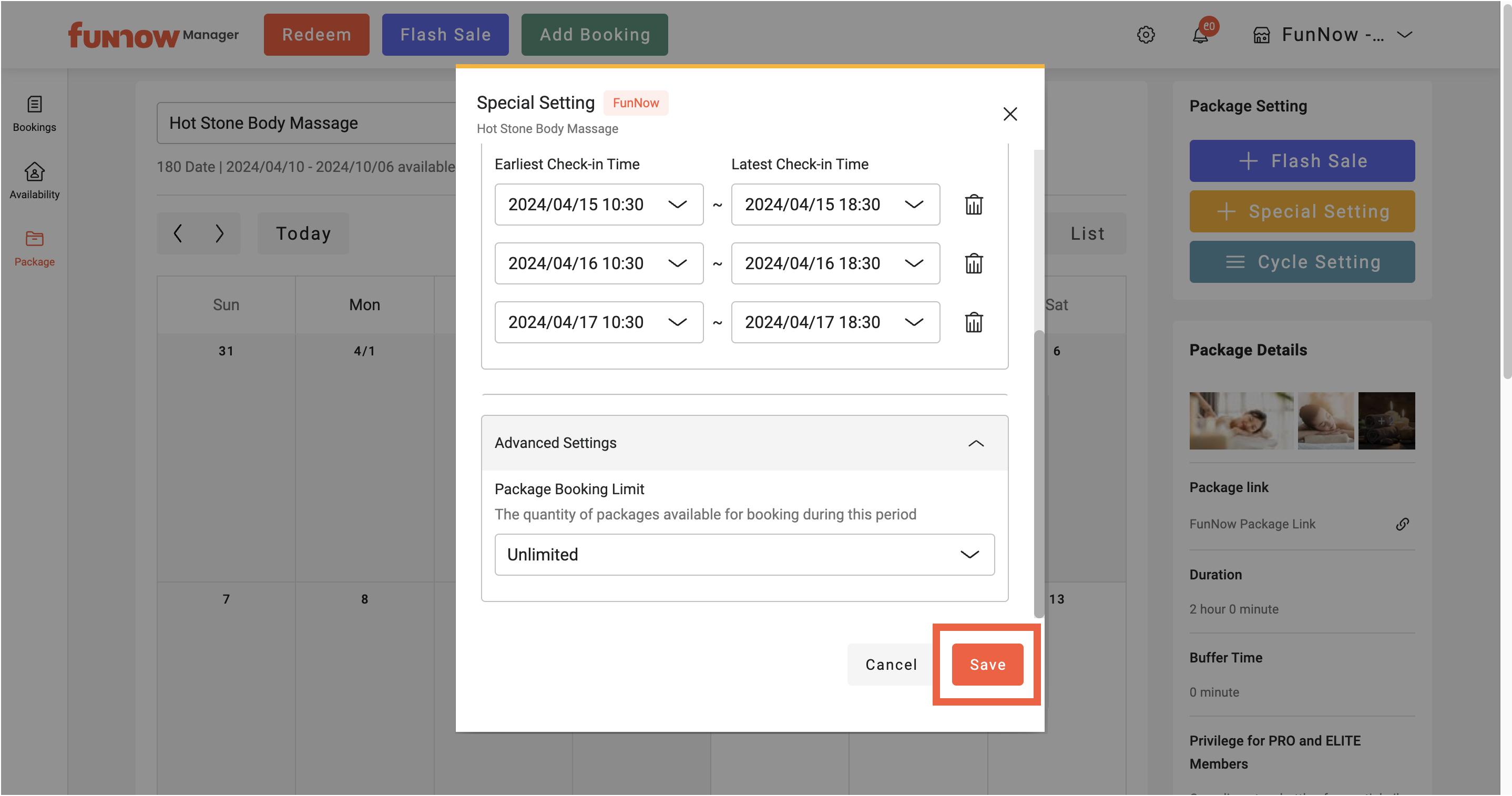Delete the 2024/04/16 check-in time row
Image resolution: width=1512 pixels, height=796 pixels.
click(974, 263)
